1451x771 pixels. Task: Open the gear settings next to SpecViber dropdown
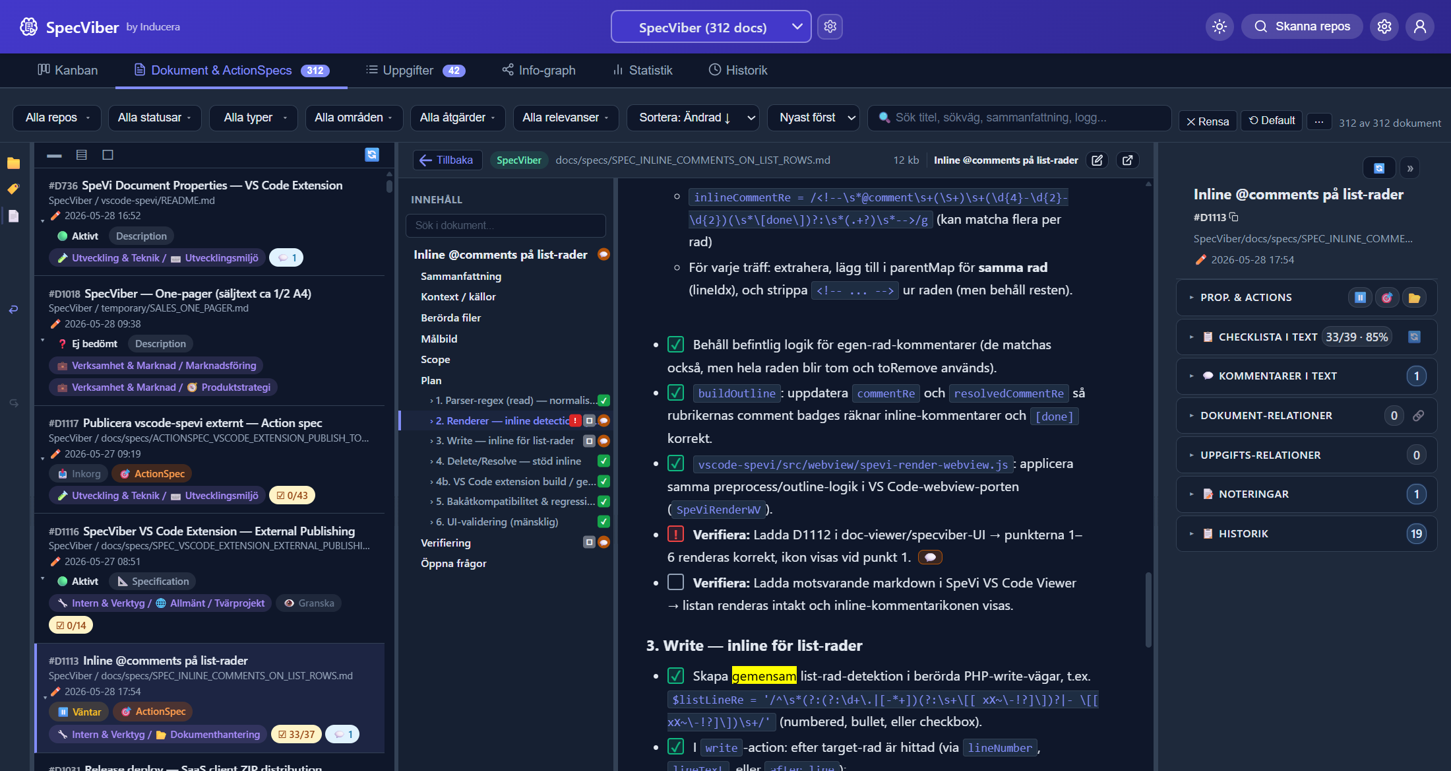pyautogui.click(x=830, y=27)
